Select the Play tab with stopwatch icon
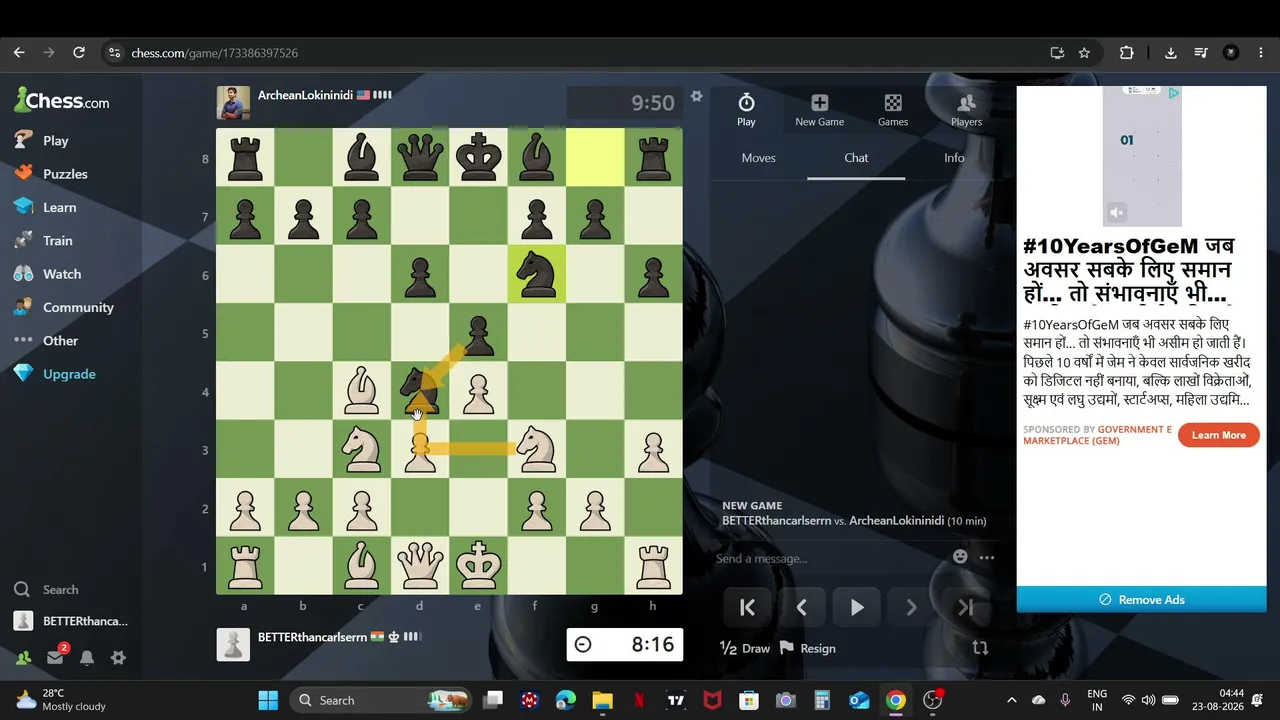The height and width of the screenshot is (720, 1280). click(x=746, y=109)
